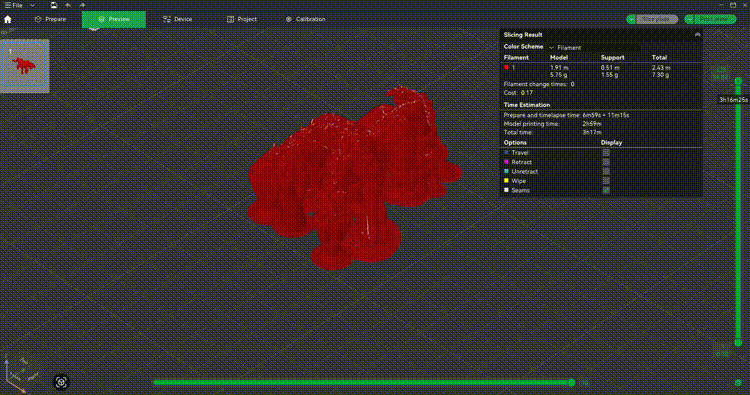Click the Print plate button

(714, 19)
